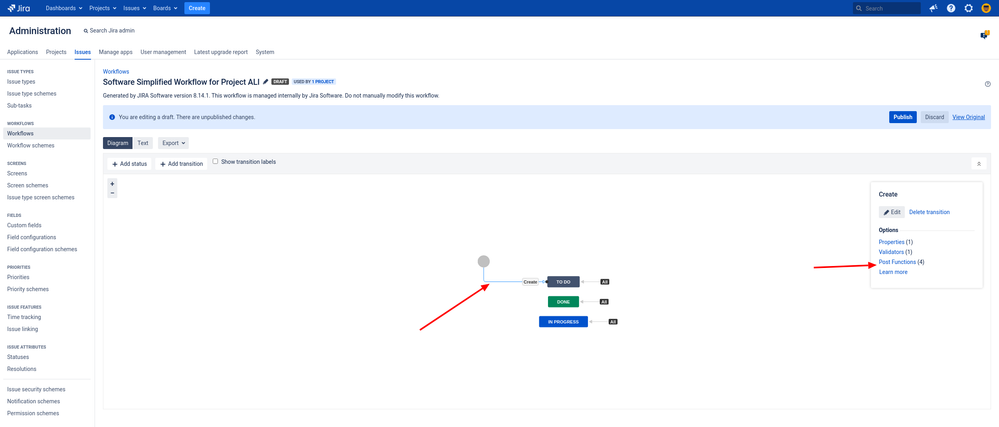
Task: Click the blue Create button
Action: click(197, 8)
